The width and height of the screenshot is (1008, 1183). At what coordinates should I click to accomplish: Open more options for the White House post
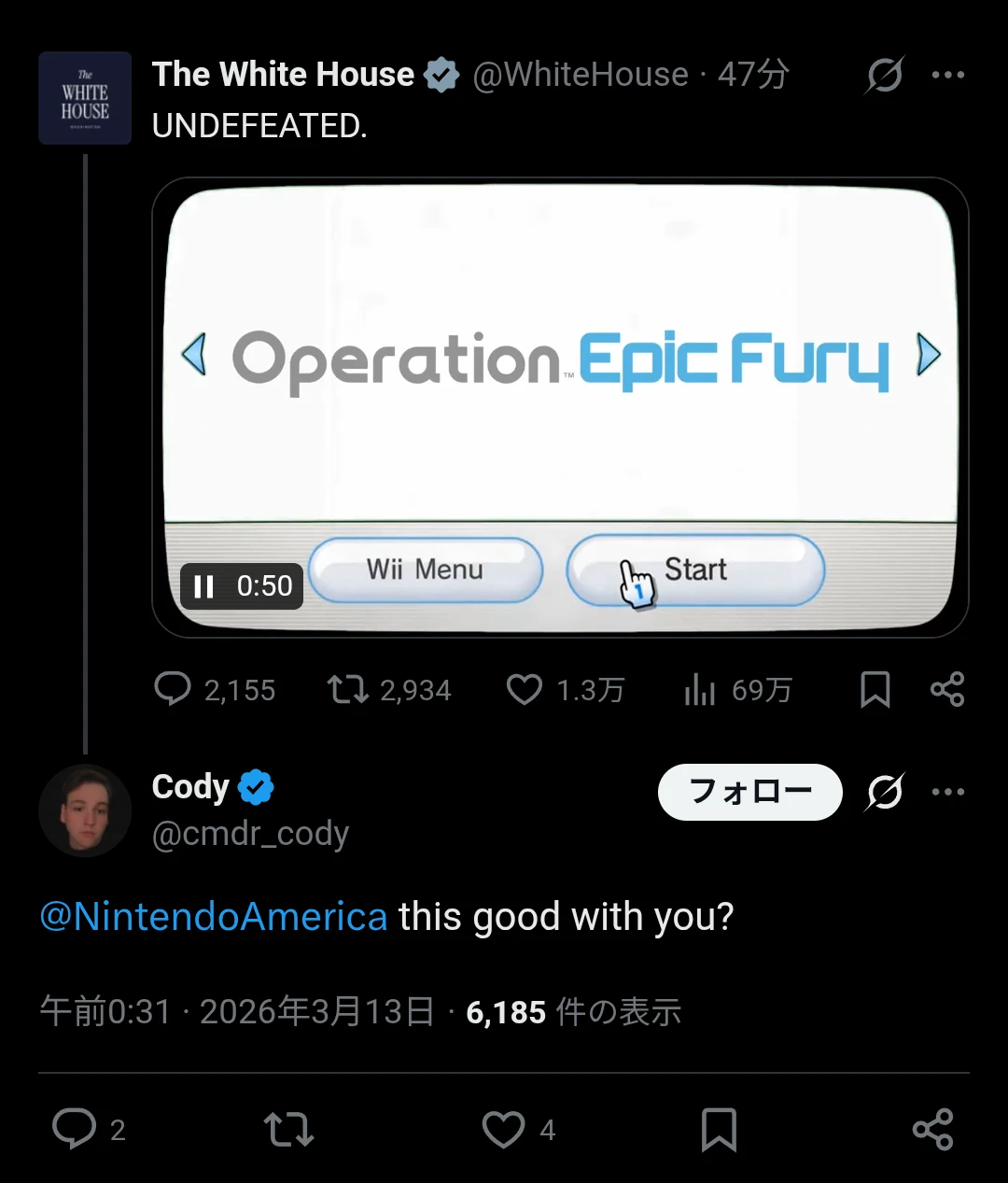(948, 75)
